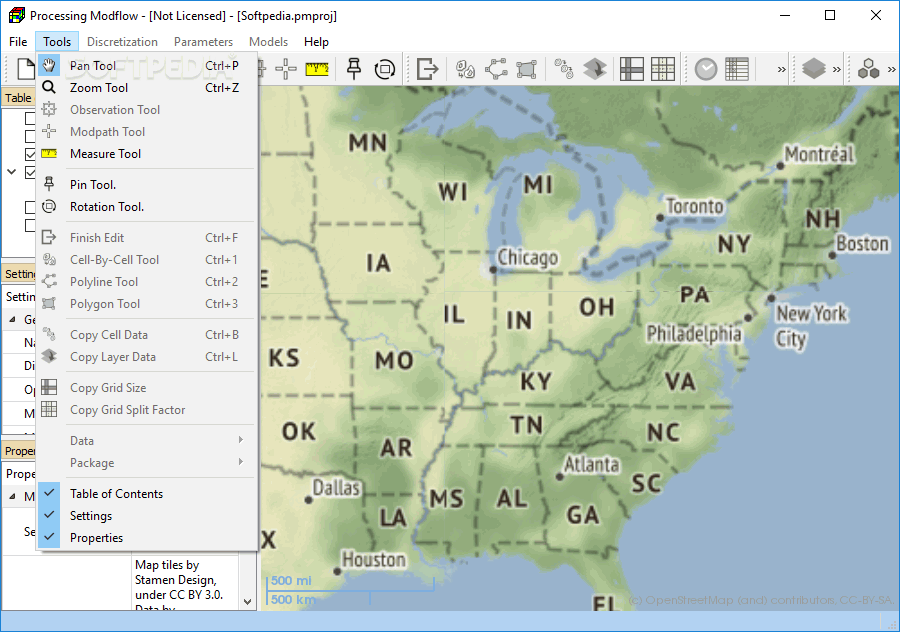Choose Zoom Tool in the Tools menu

coord(148,87)
